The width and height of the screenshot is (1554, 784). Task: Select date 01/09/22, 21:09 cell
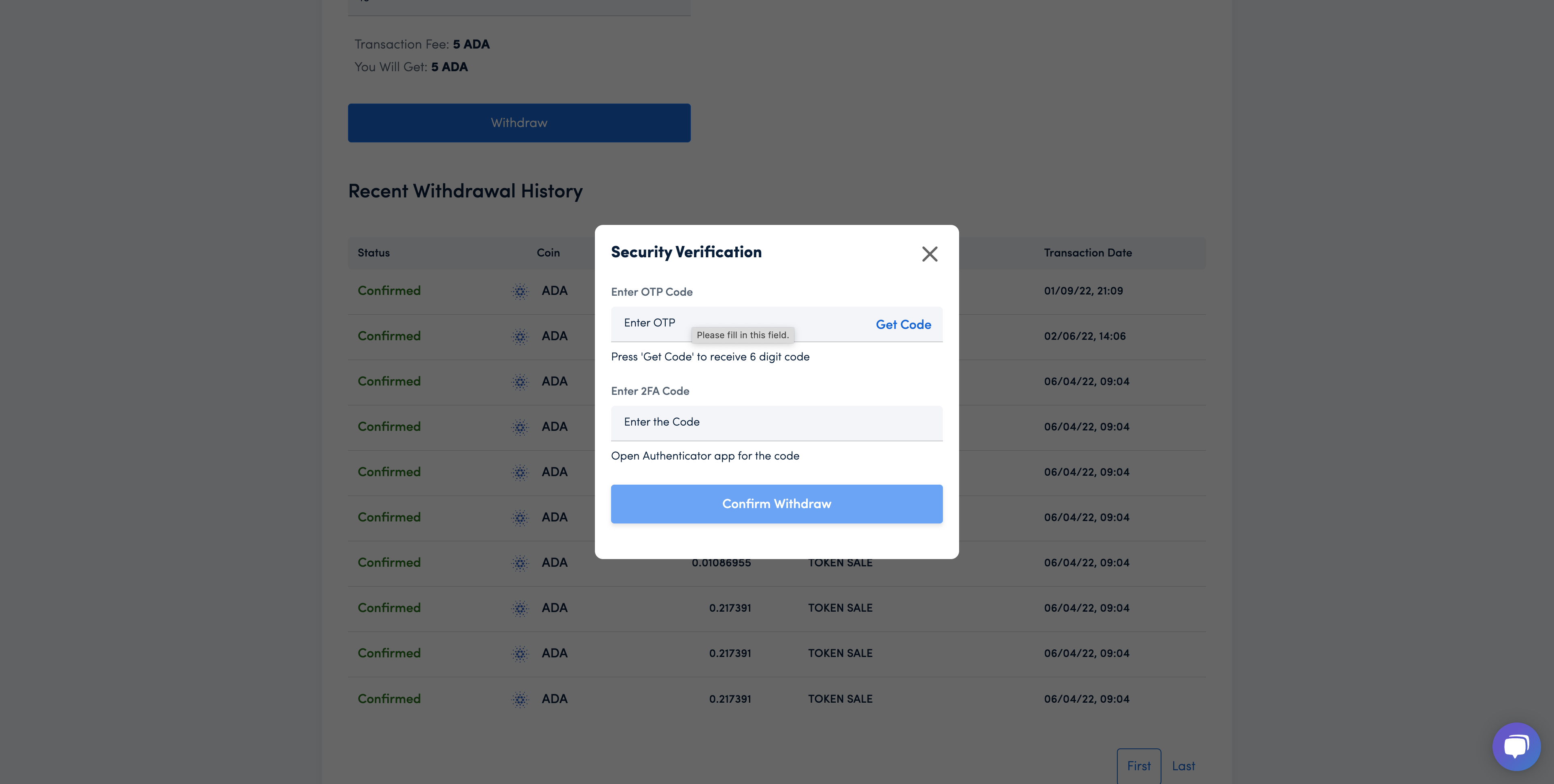pos(1083,291)
